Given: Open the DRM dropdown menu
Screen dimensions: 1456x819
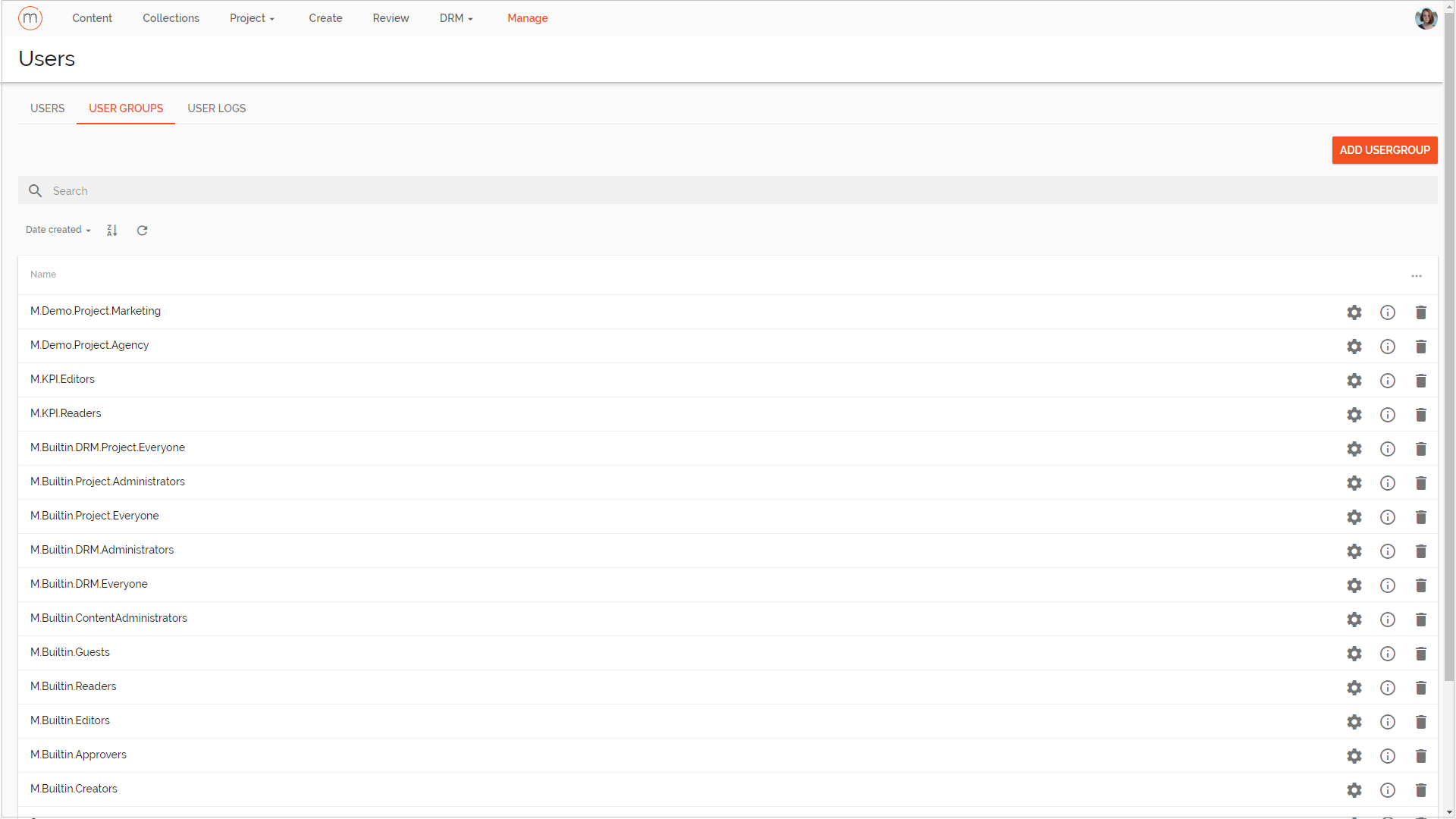Looking at the screenshot, I should [456, 18].
